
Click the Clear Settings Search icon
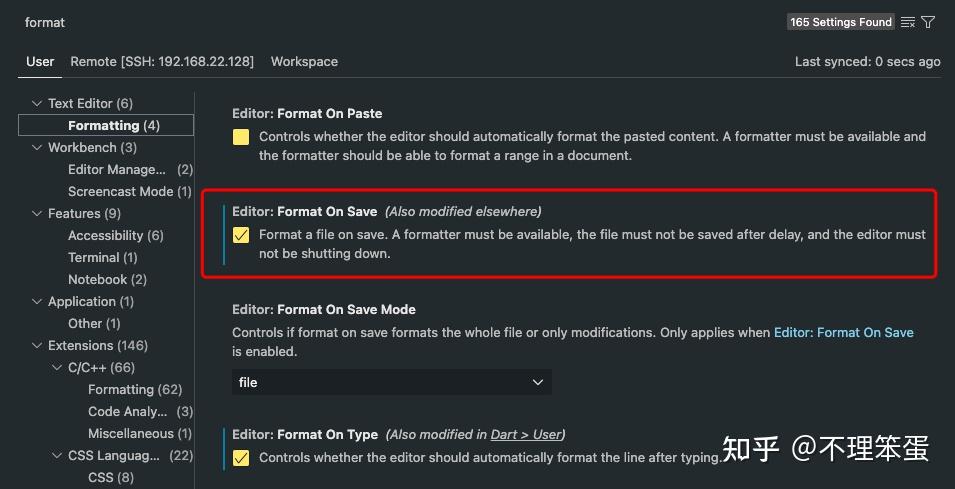908,22
